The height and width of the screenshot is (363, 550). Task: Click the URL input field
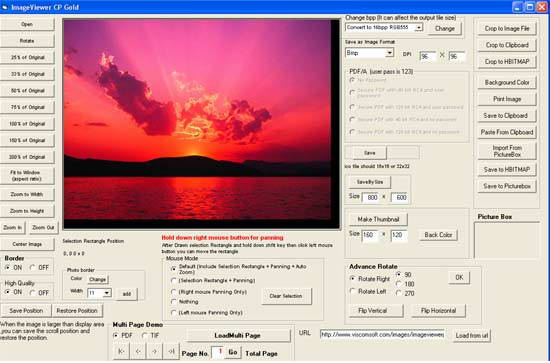tap(382, 335)
